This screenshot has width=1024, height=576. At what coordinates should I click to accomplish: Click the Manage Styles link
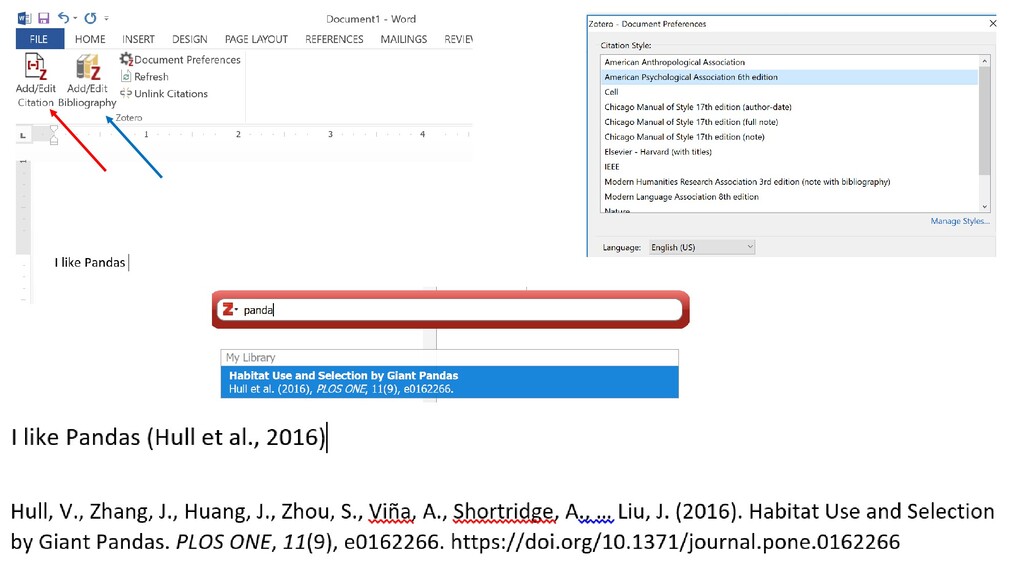pos(959,221)
